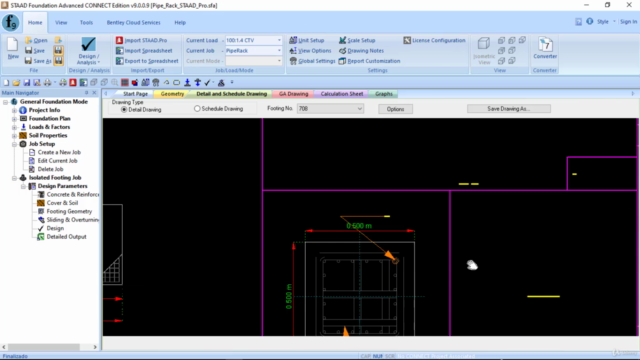Switch to GA Drawing tab
Image resolution: width=640 pixels, height=360 pixels.
tap(293, 94)
